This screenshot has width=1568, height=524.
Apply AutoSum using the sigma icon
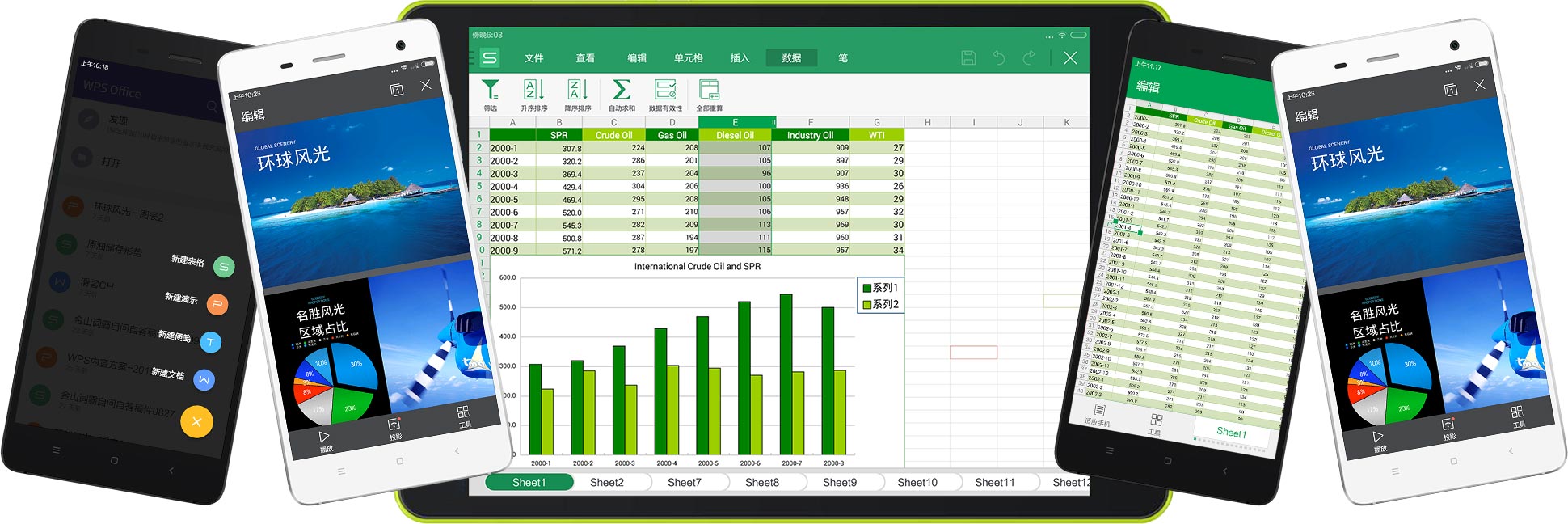(621, 90)
